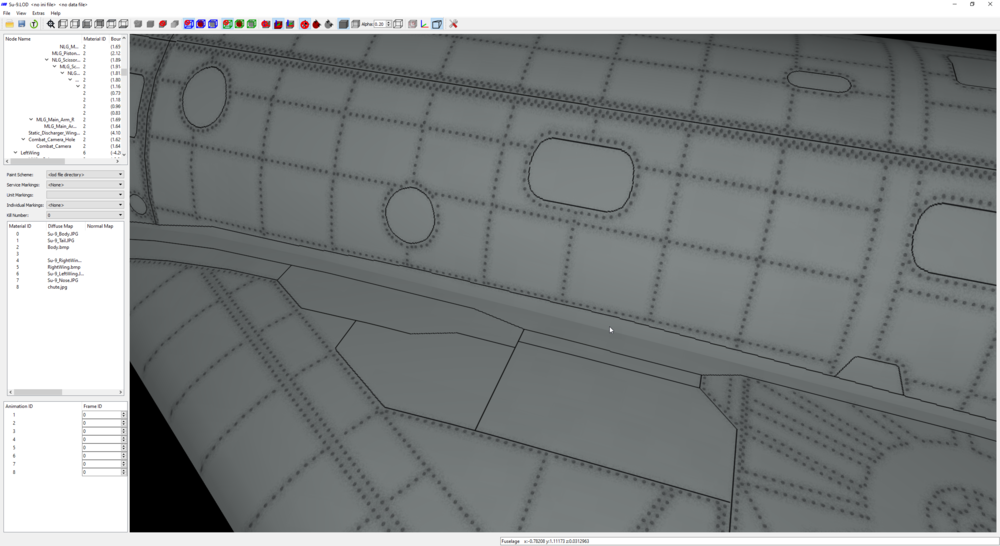Click the Alpha value stepper arrows

[388, 24]
